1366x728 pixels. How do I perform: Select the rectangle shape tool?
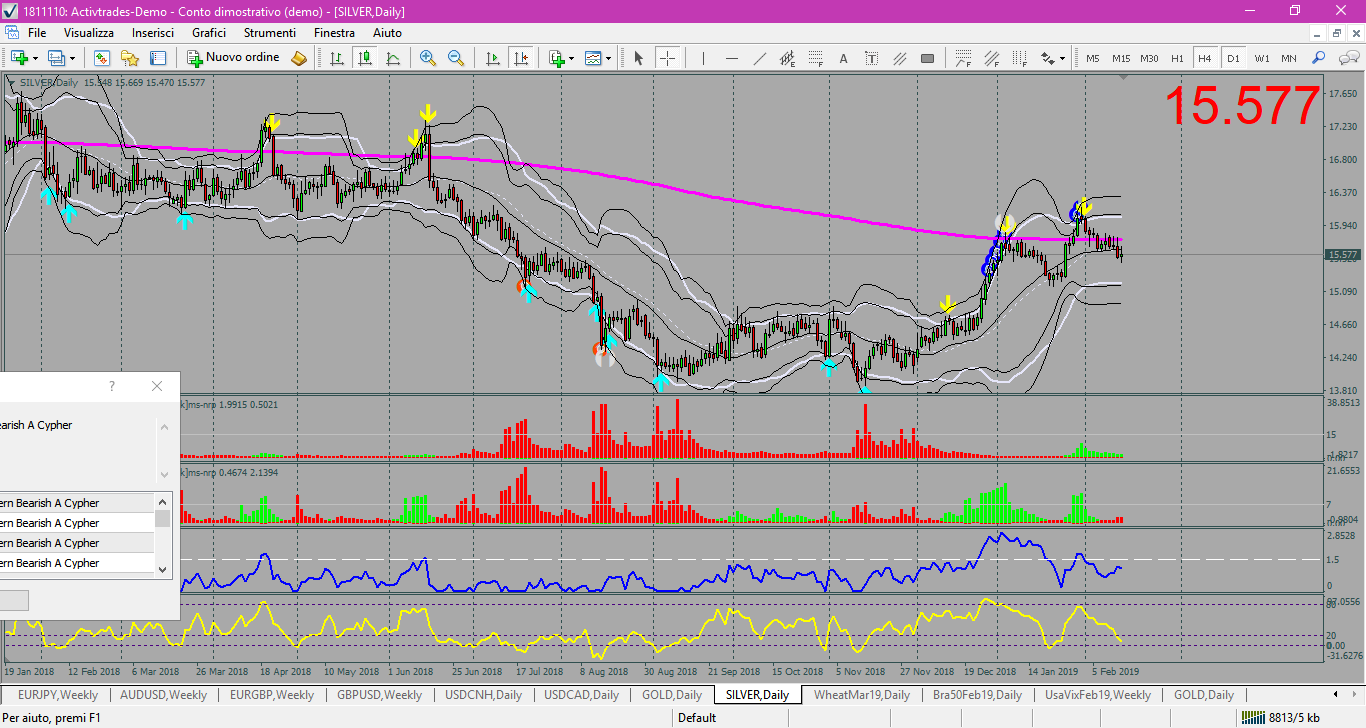point(927,58)
